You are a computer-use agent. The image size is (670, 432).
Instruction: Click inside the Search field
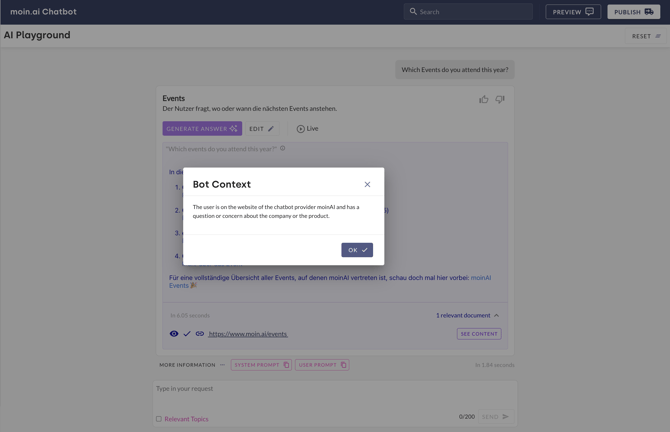point(470,12)
